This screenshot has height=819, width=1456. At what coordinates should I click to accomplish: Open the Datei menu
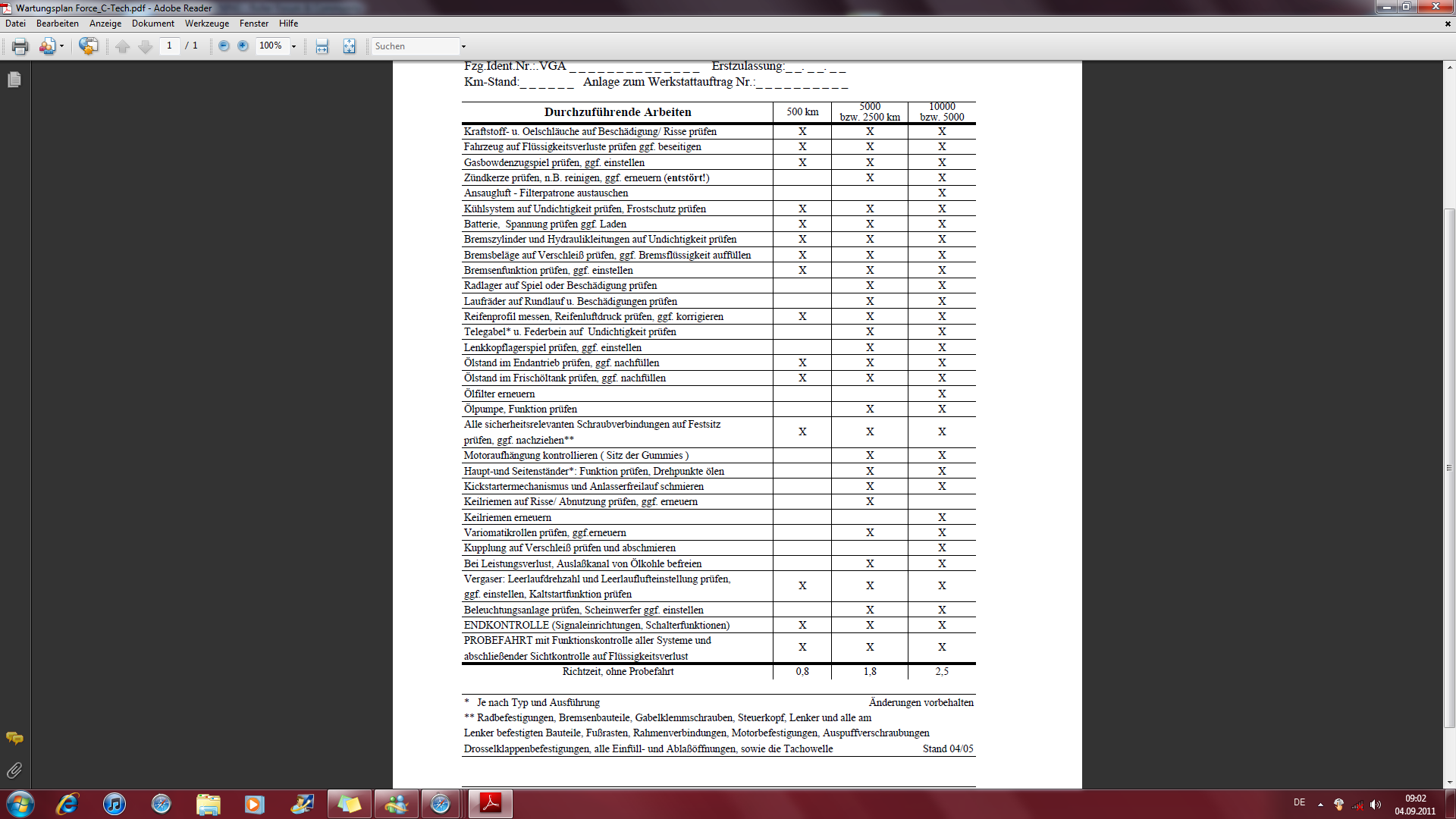[x=16, y=24]
